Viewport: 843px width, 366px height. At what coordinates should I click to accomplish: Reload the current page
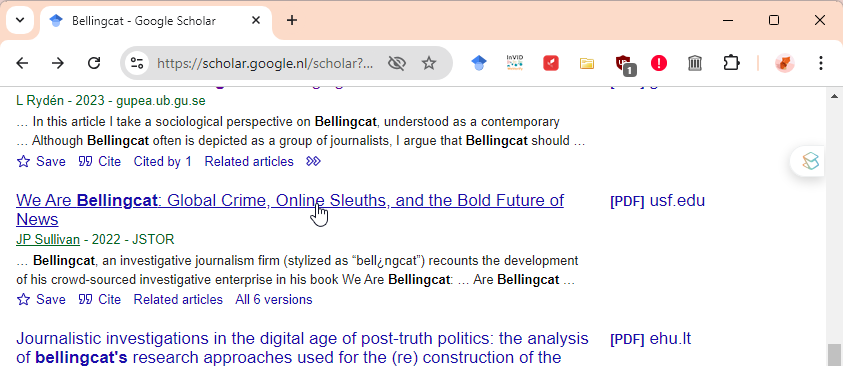(94, 63)
